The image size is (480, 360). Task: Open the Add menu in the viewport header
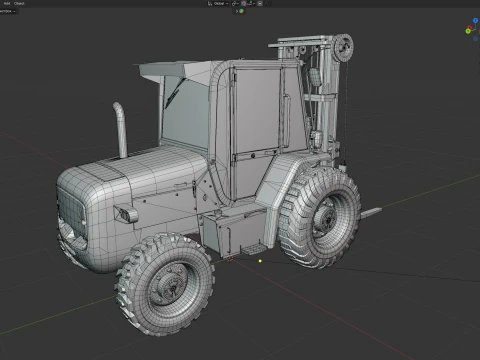[x=7, y=3]
